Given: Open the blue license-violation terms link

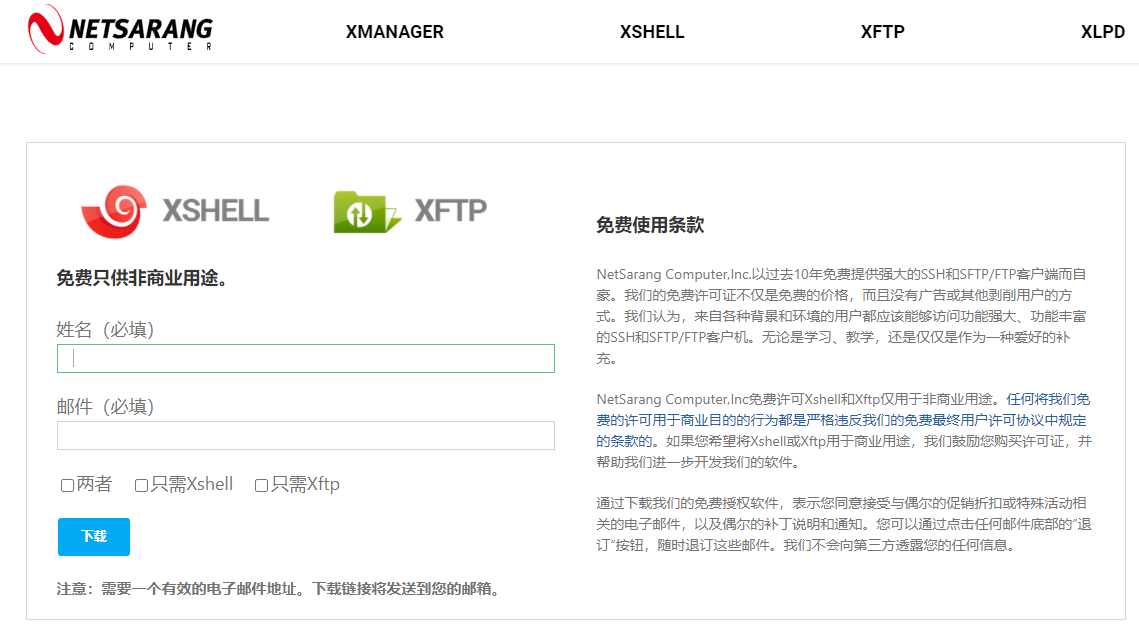Looking at the screenshot, I should click(843, 420).
